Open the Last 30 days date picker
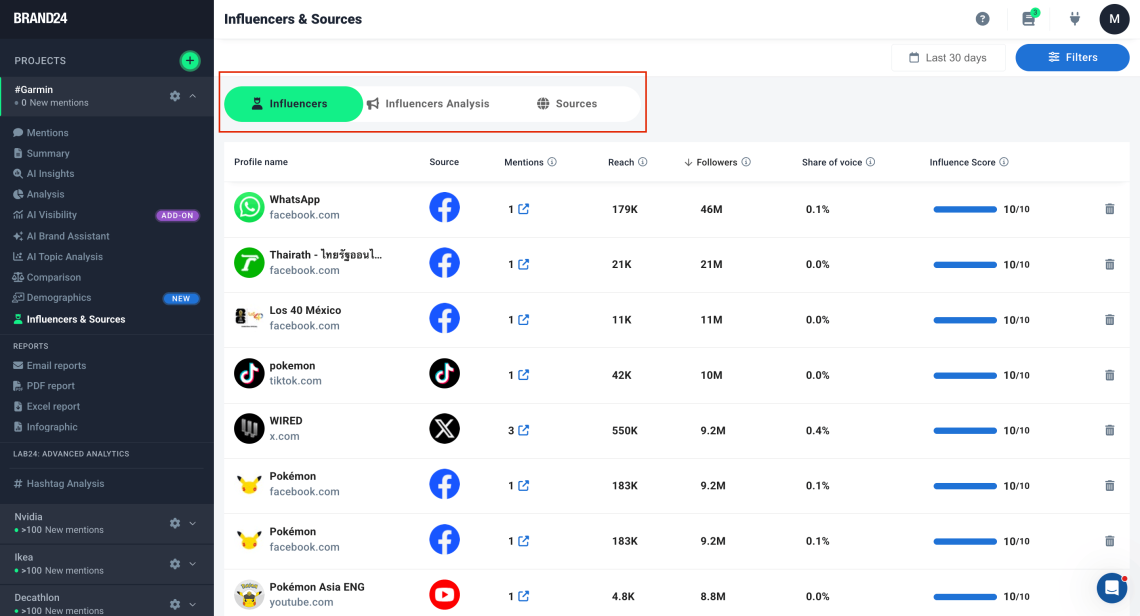The height and width of the screenshot is (616, 1140). [x=947, y=58]
